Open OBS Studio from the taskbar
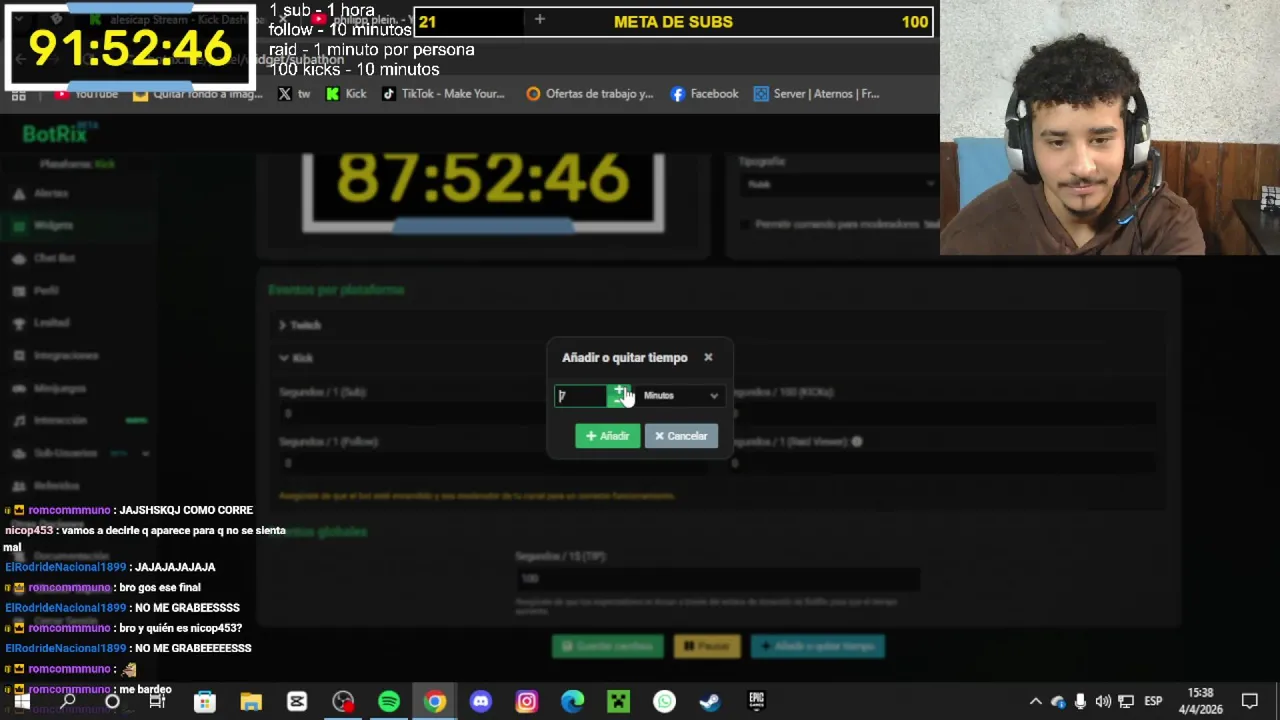Viewport: 1280px width, 720px height. pyautogui.click(x=343, y=702)
